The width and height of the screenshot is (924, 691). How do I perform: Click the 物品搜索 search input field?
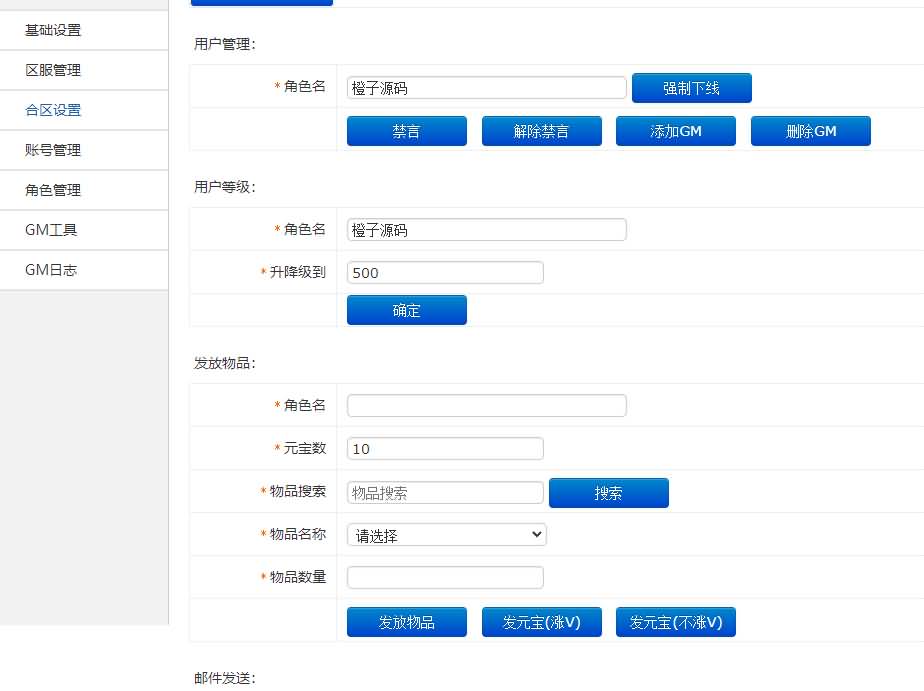(x=444, y=491)
